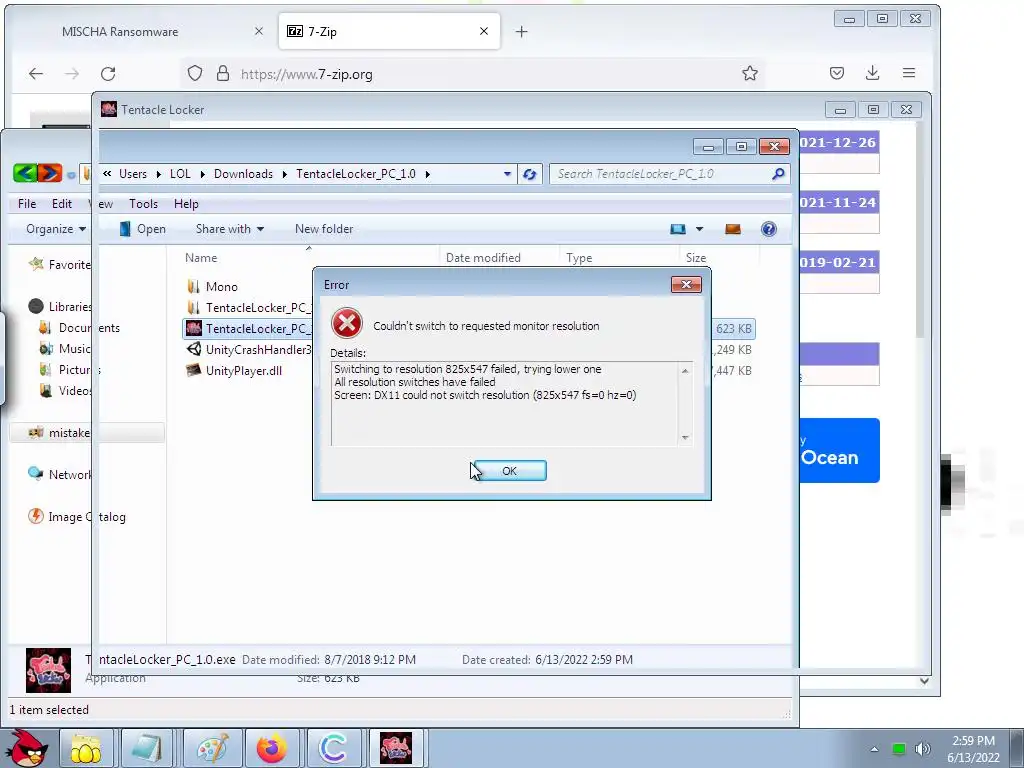
Task: Click LOL in the breadcrumb path
Action: click(180, 174)
